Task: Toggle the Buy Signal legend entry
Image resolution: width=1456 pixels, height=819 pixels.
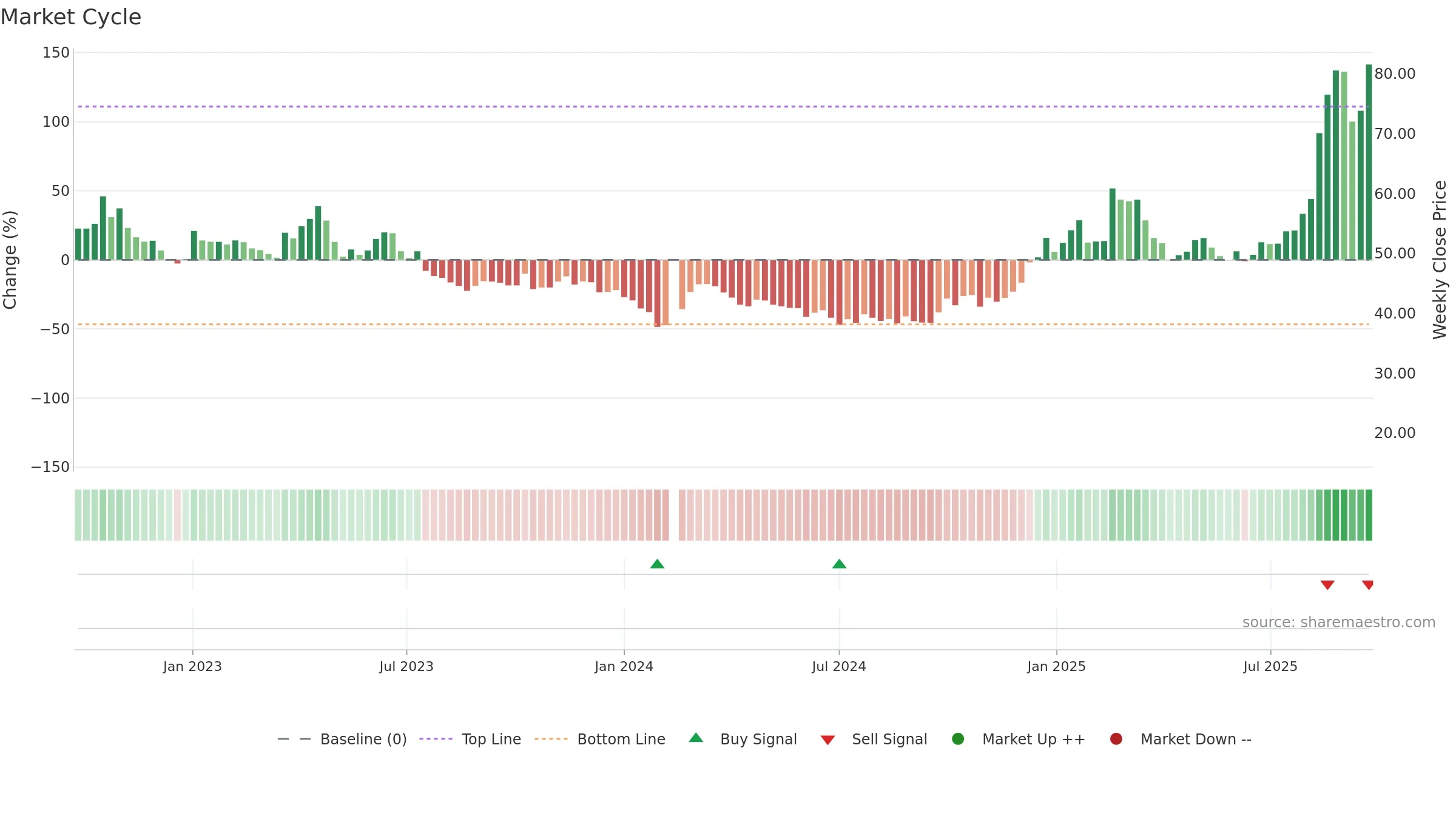Action: [x=743, y=739]
